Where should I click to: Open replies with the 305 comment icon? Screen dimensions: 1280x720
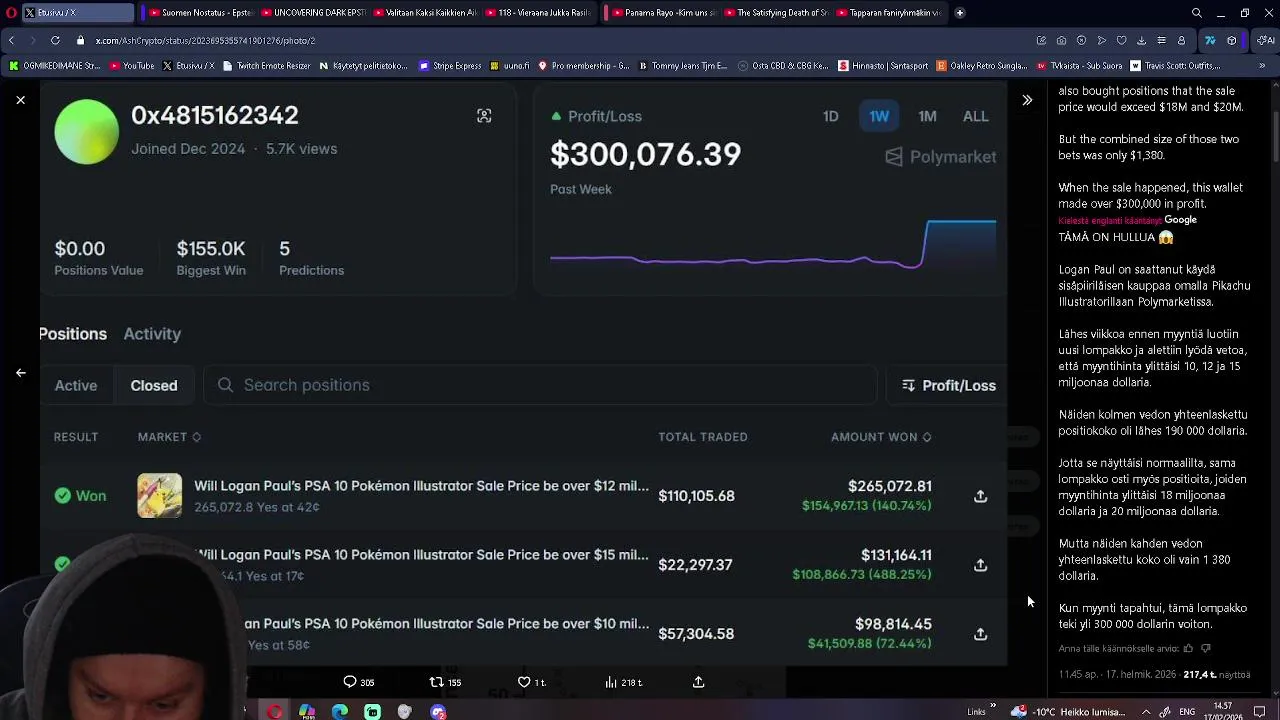pyautogui.click(x=358, y=682)
